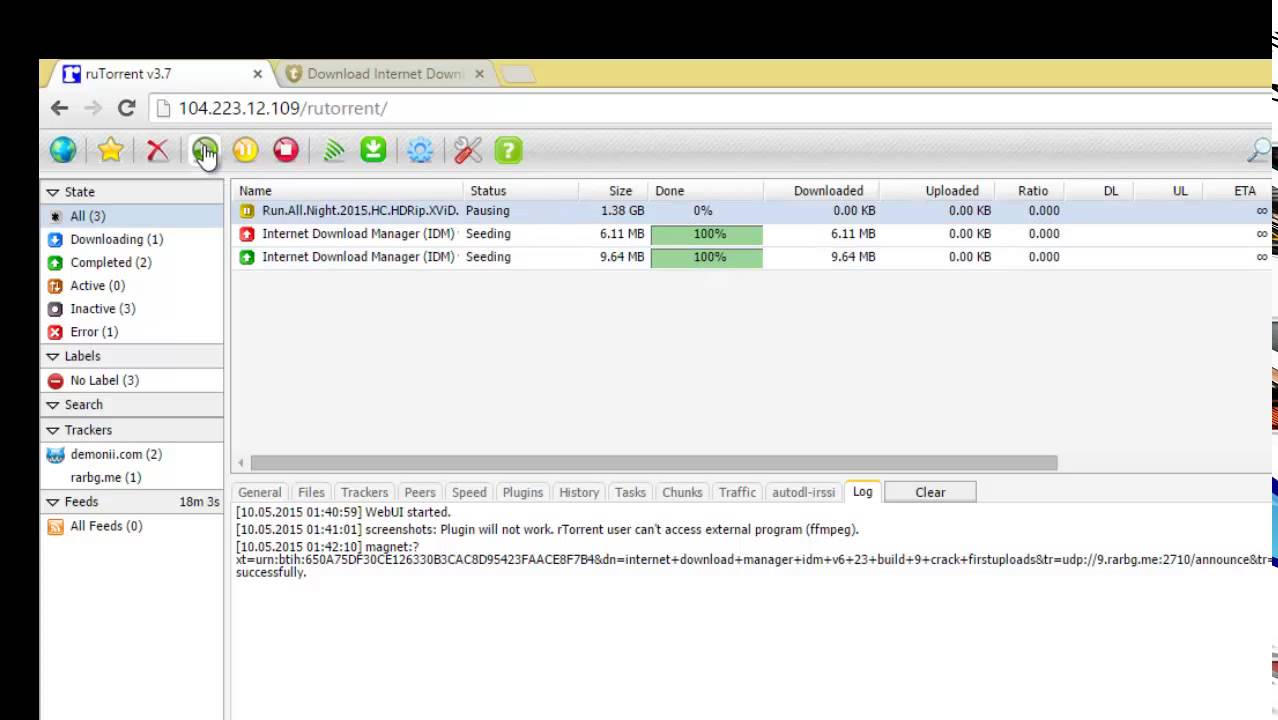Reload the page with refresh icon
This screenshot has height=720, width=1278.
point(126,108)
